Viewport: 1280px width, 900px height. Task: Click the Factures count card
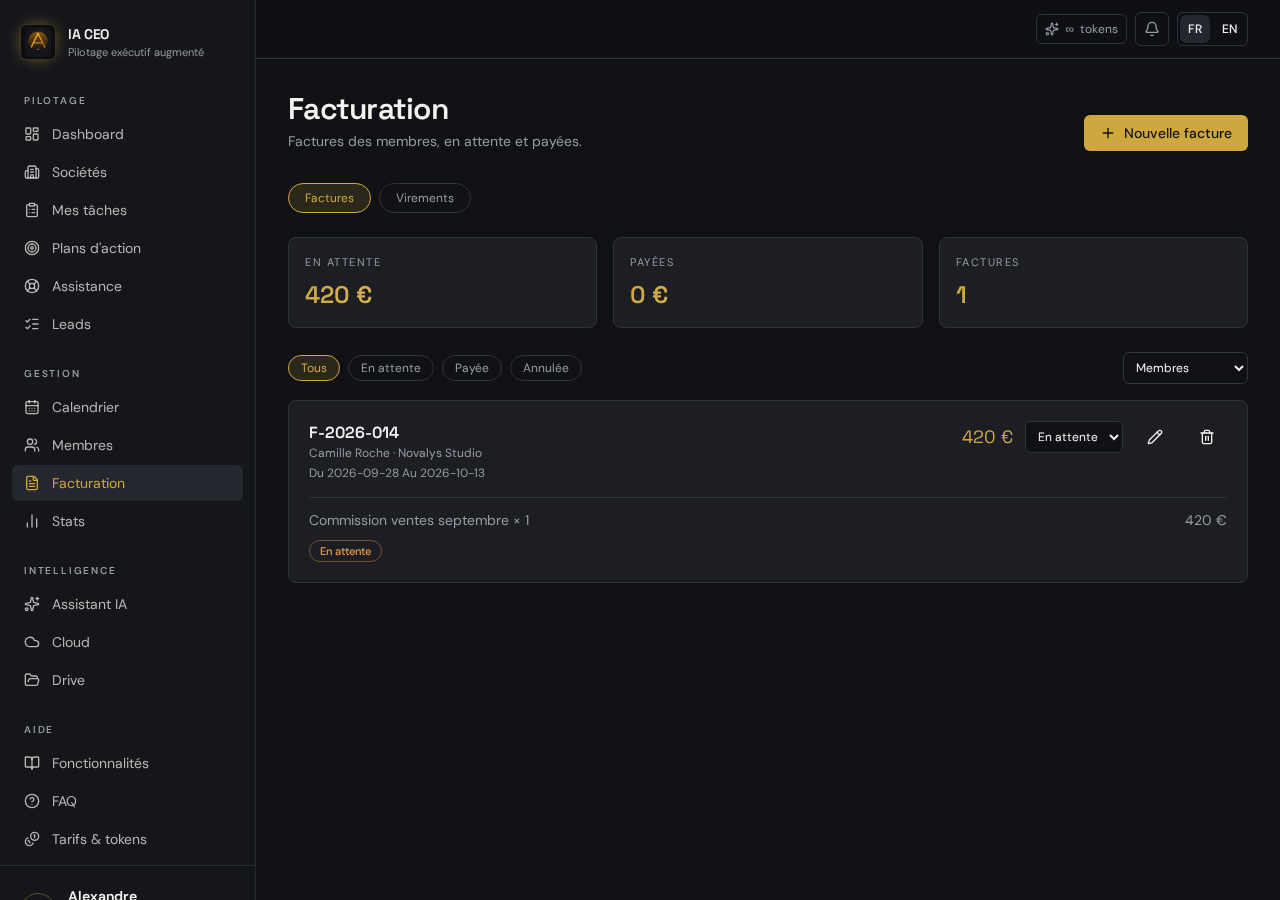tap(1093, 282)
